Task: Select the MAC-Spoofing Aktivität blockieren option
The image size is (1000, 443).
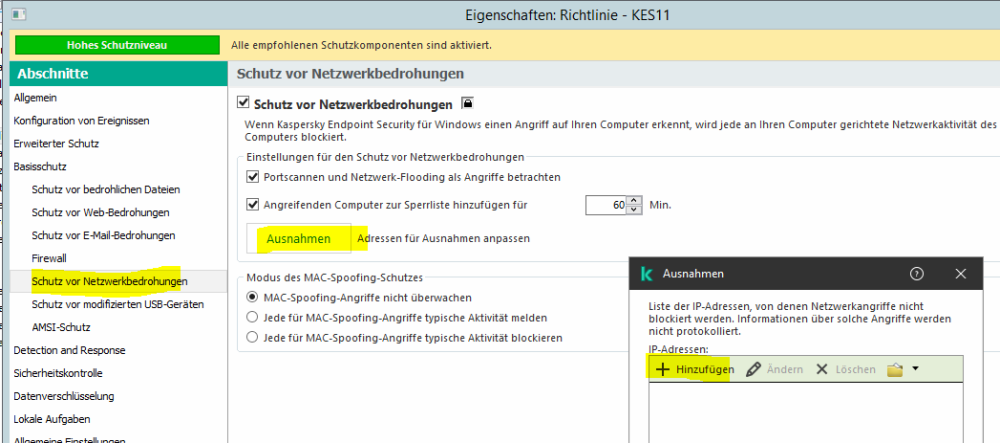Action: [253, 337]
